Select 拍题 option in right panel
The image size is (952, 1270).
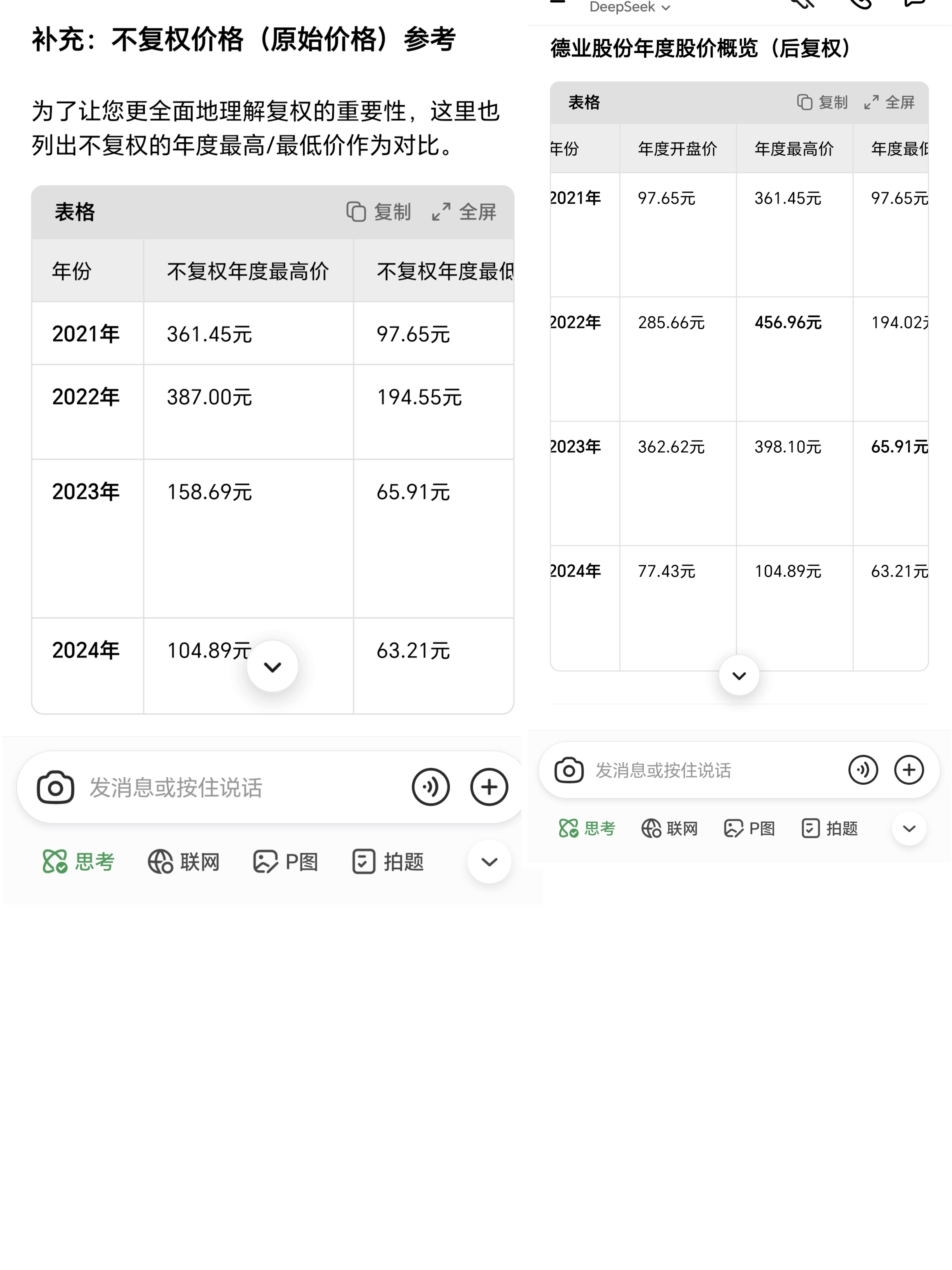click(829, 828)
